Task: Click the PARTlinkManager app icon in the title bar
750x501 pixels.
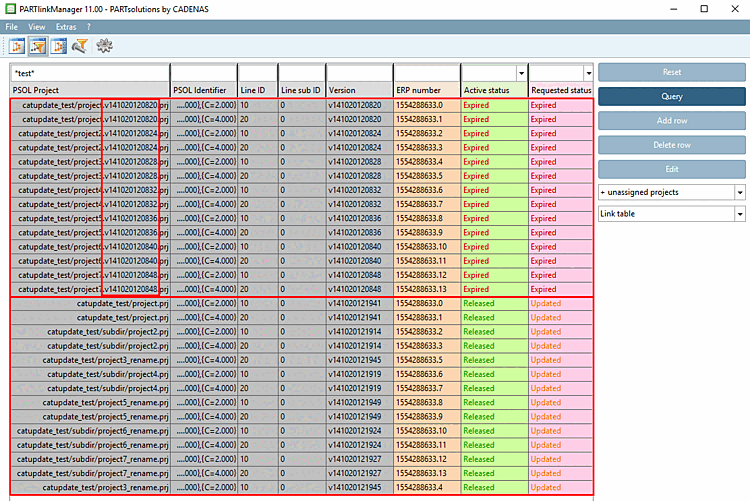Action: click(10, 8)
